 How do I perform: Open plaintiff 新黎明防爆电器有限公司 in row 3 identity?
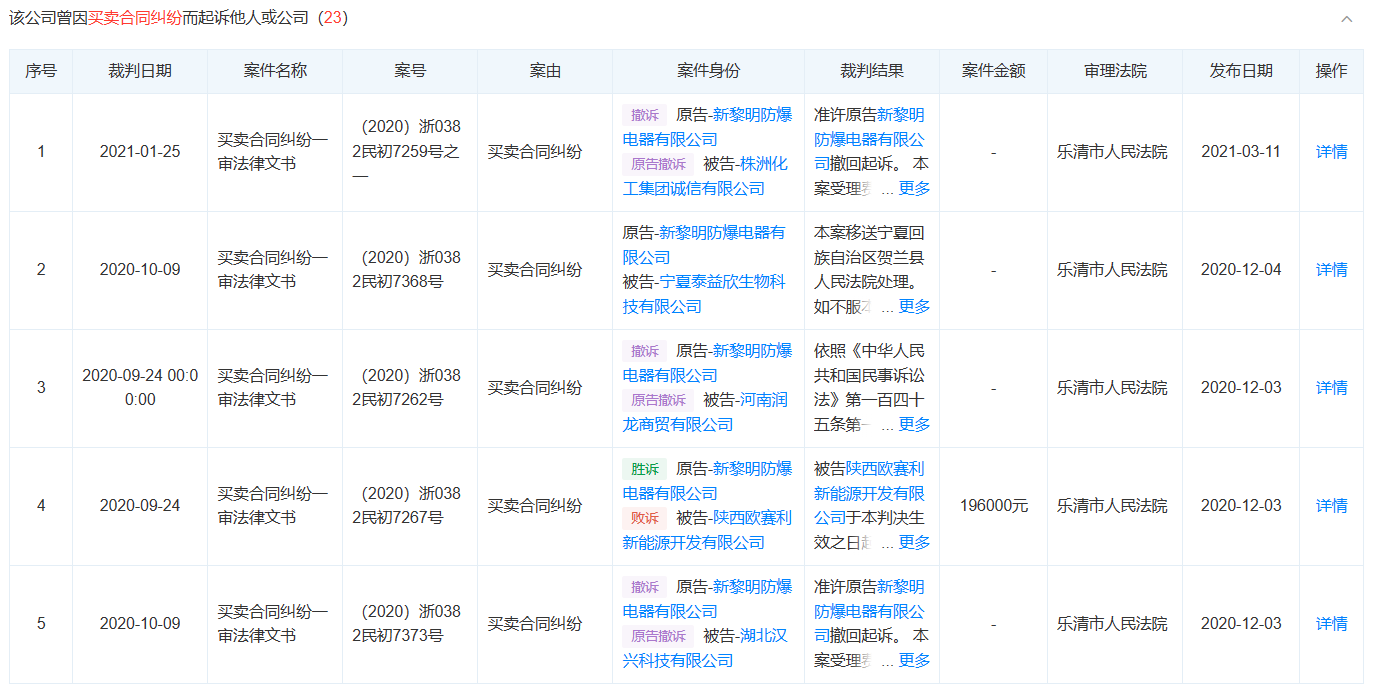tap(707, 363)
